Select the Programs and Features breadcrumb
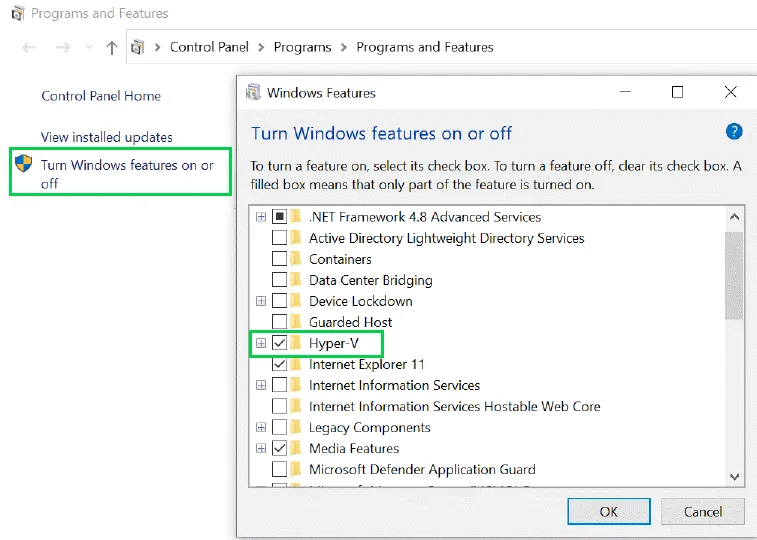Viewport: 757px width, 540px height. point(425,47)
